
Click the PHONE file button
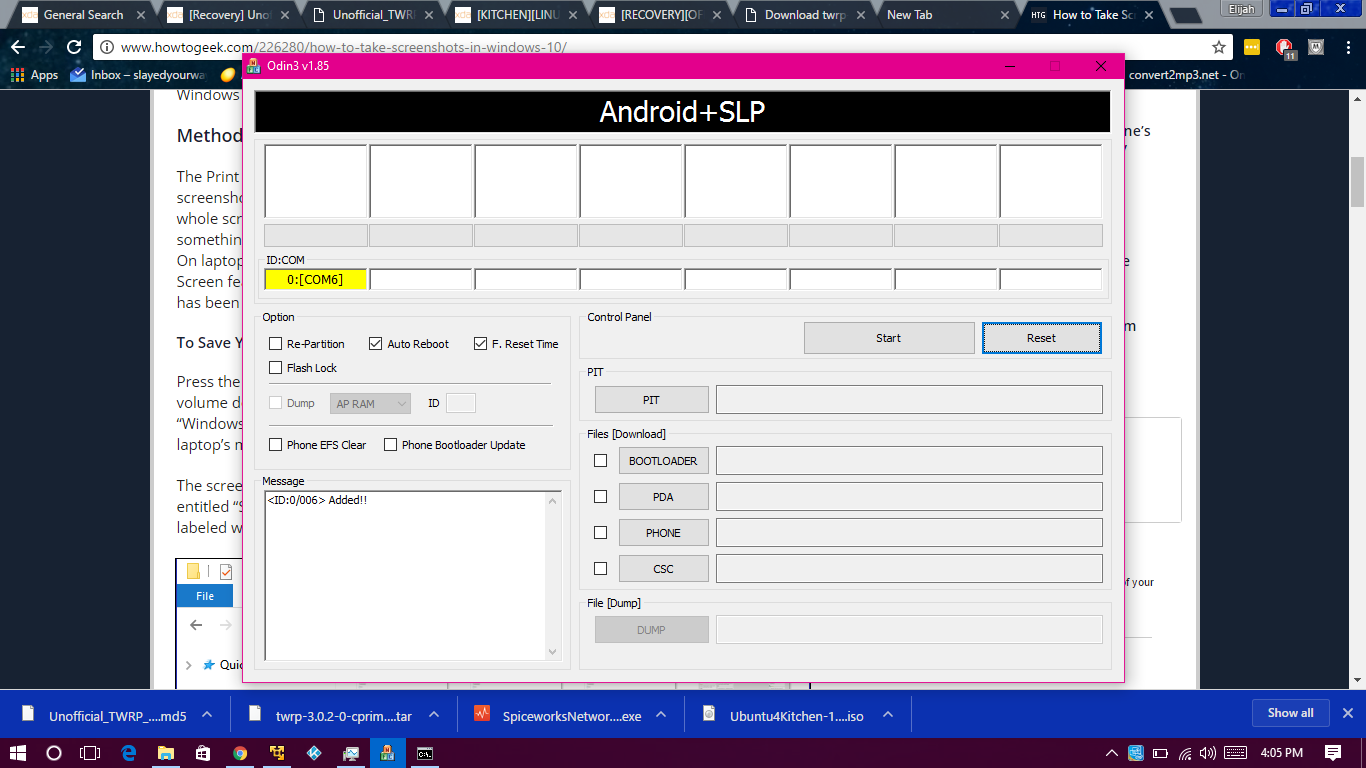click(663, 533)
